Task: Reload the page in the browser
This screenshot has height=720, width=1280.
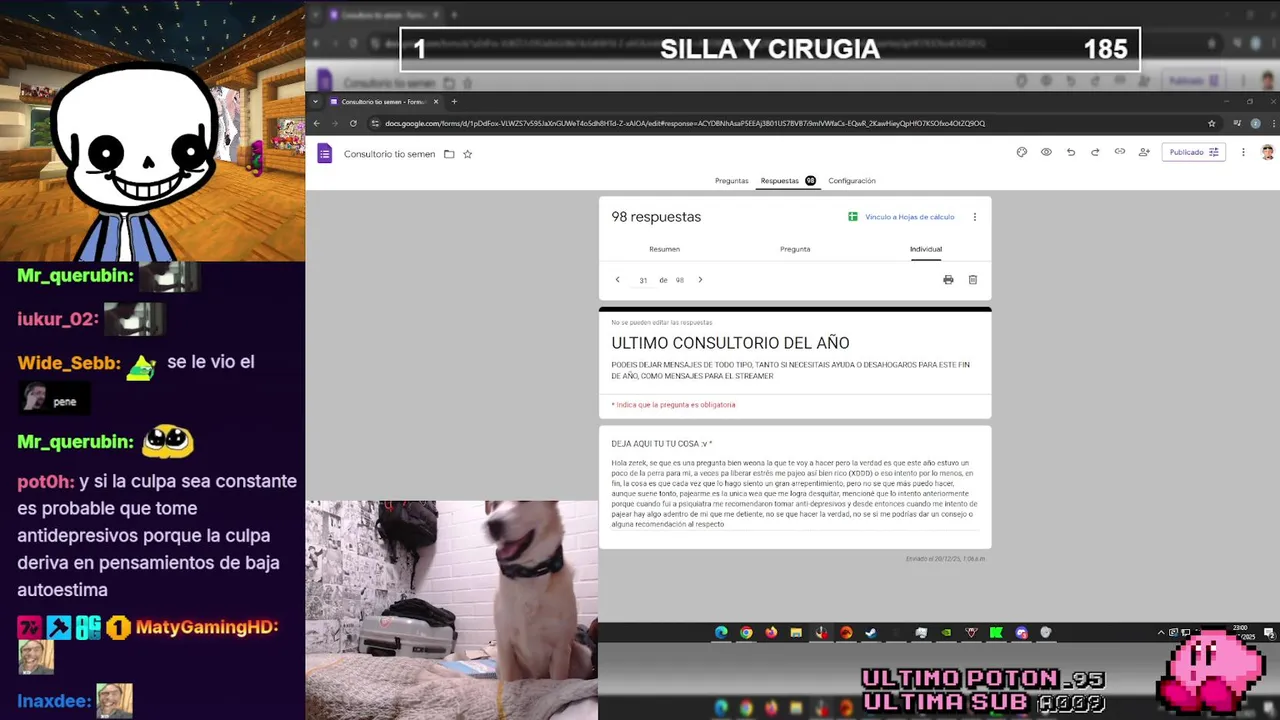Action: click(x=353, y=123)
